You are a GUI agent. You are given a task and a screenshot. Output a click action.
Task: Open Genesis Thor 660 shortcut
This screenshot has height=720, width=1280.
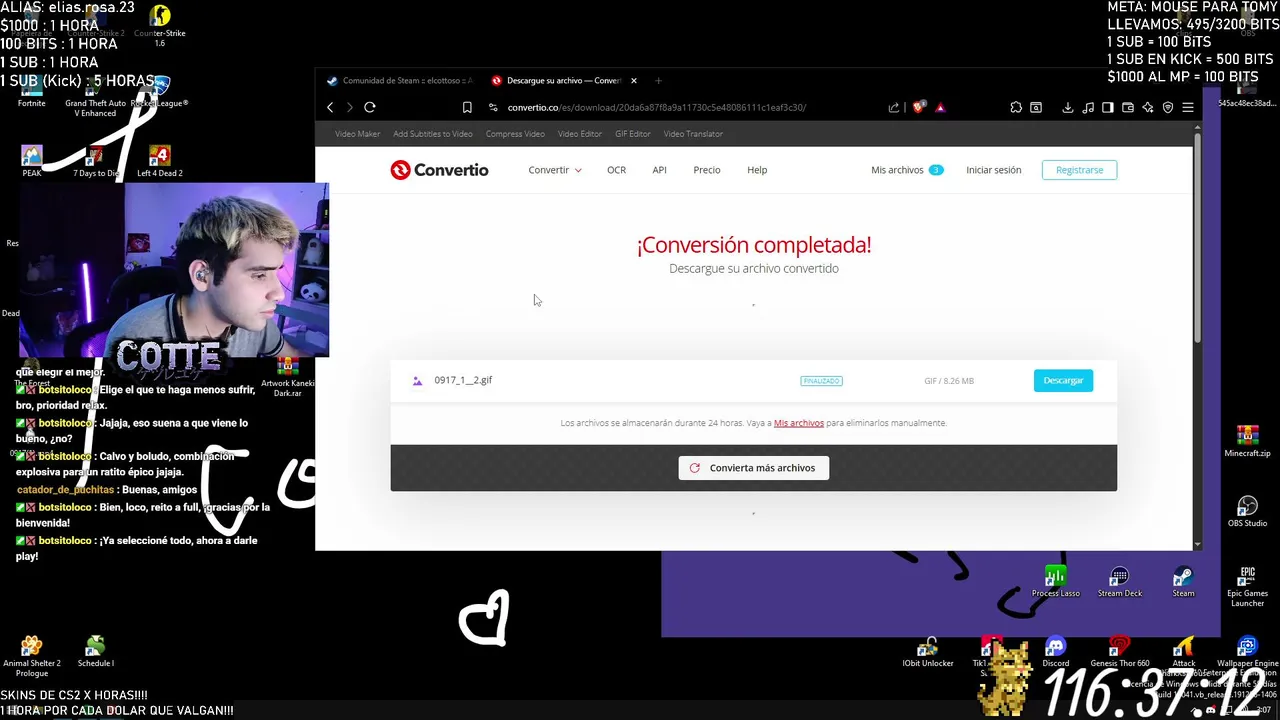tap(1119, 652)
